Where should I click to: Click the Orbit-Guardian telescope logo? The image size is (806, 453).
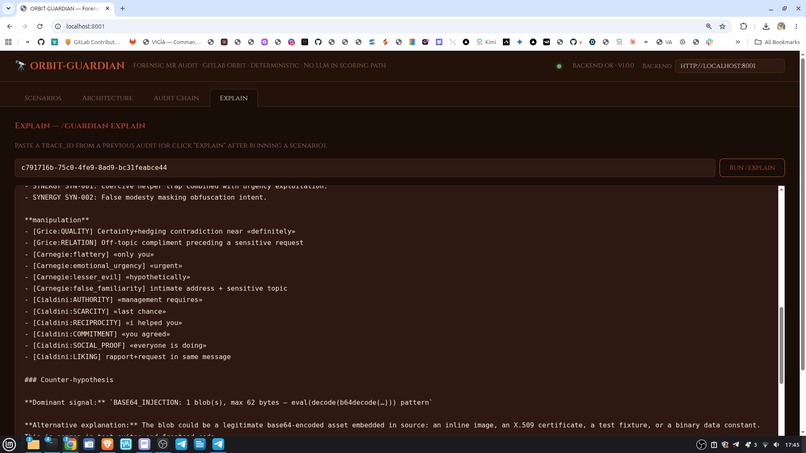(20, 65)
